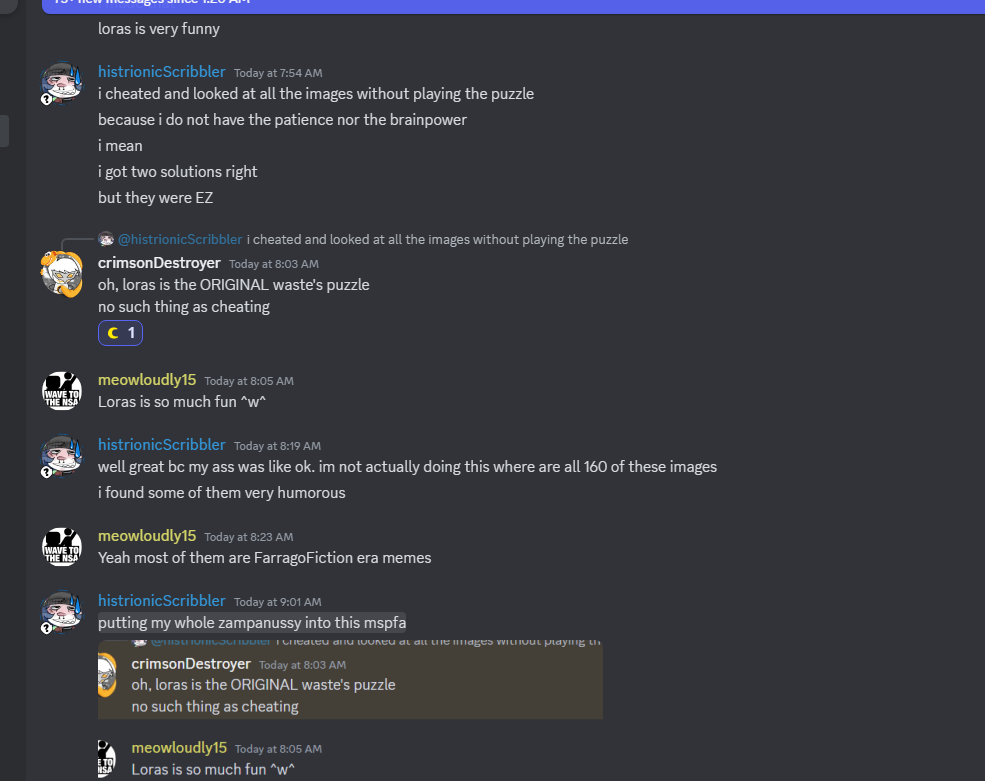
Task: Open histrionicScribbler's avatar at the 8:19 AM message
Action: click(61, 456)
